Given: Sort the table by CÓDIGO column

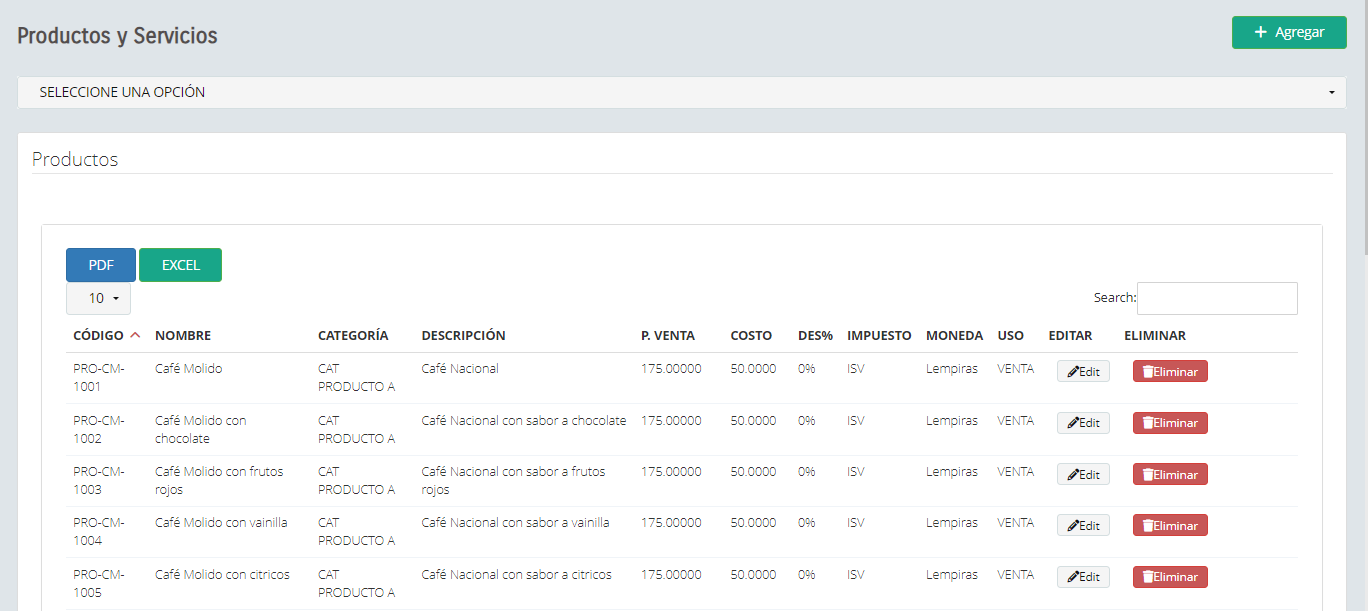Looking at the screenshot, I should 107,336.
